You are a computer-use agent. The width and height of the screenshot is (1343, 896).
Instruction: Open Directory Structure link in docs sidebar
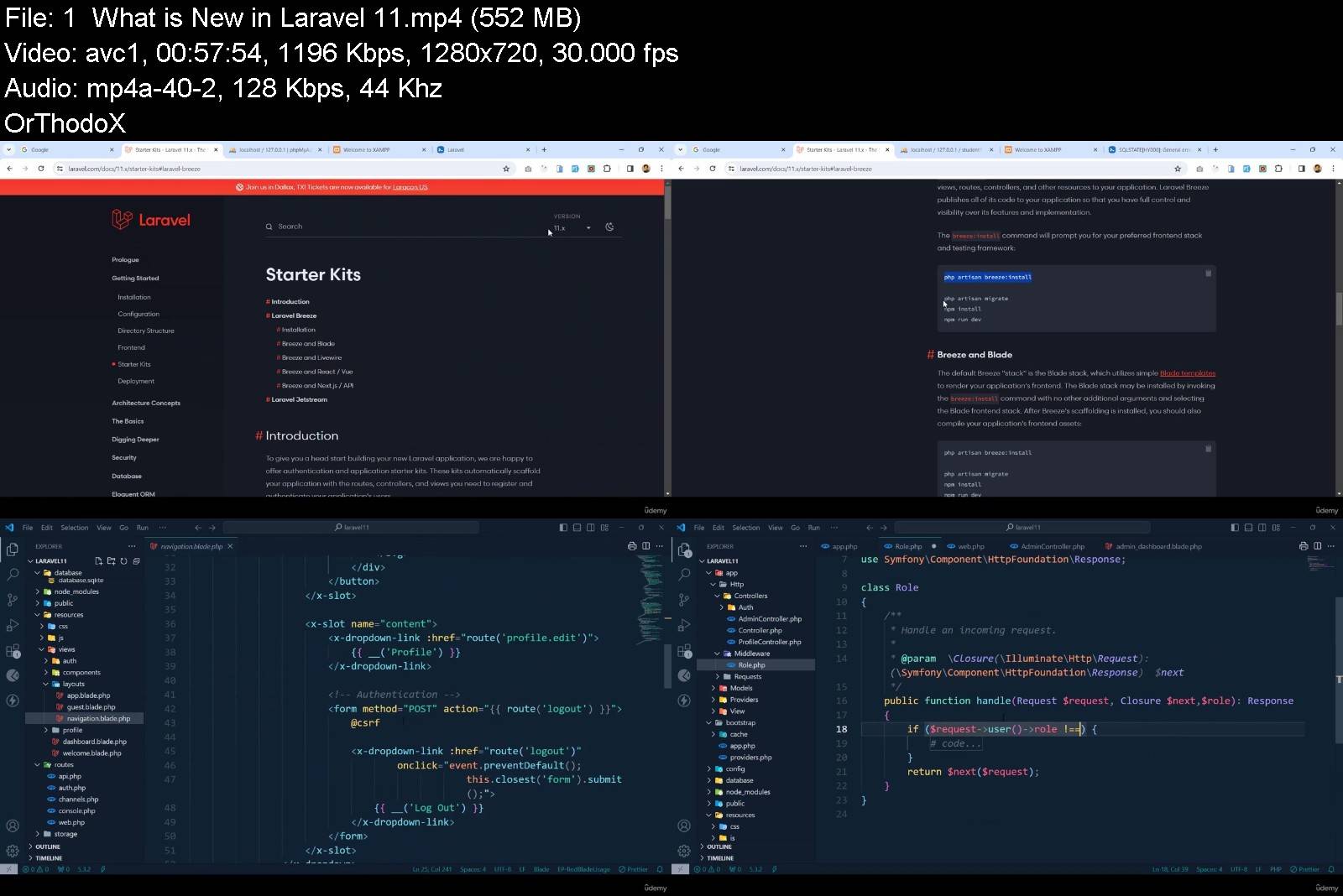(x=146, y=331)
